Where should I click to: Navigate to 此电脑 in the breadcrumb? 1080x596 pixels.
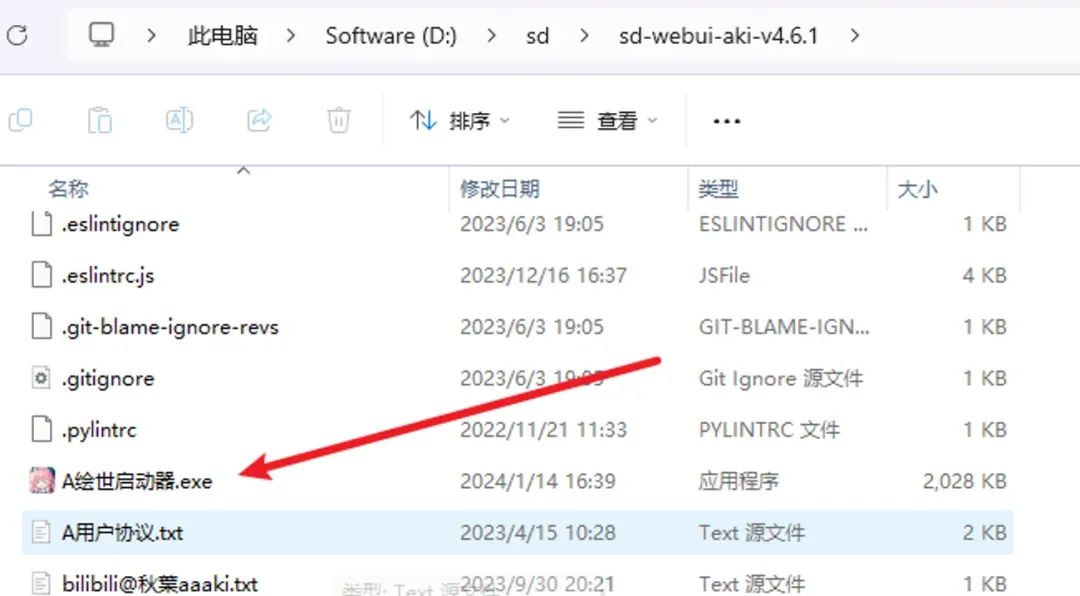tap(222, 36)
